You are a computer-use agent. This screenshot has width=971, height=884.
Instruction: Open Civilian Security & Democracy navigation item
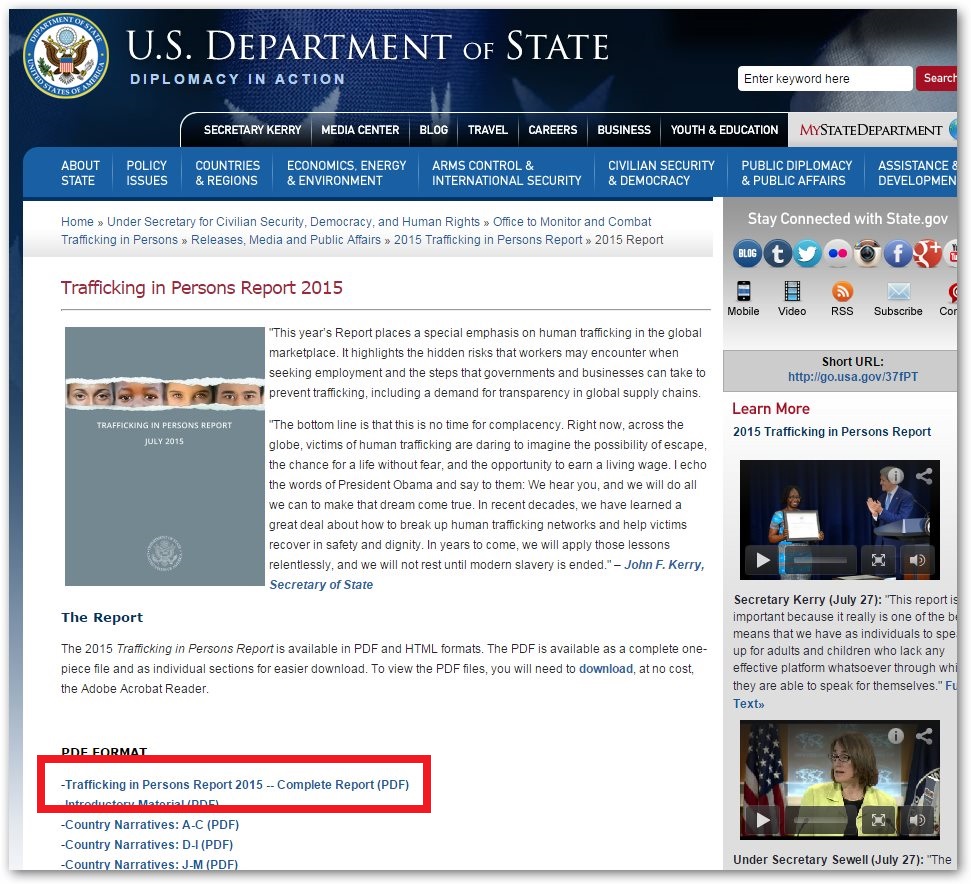pos(661,173)
